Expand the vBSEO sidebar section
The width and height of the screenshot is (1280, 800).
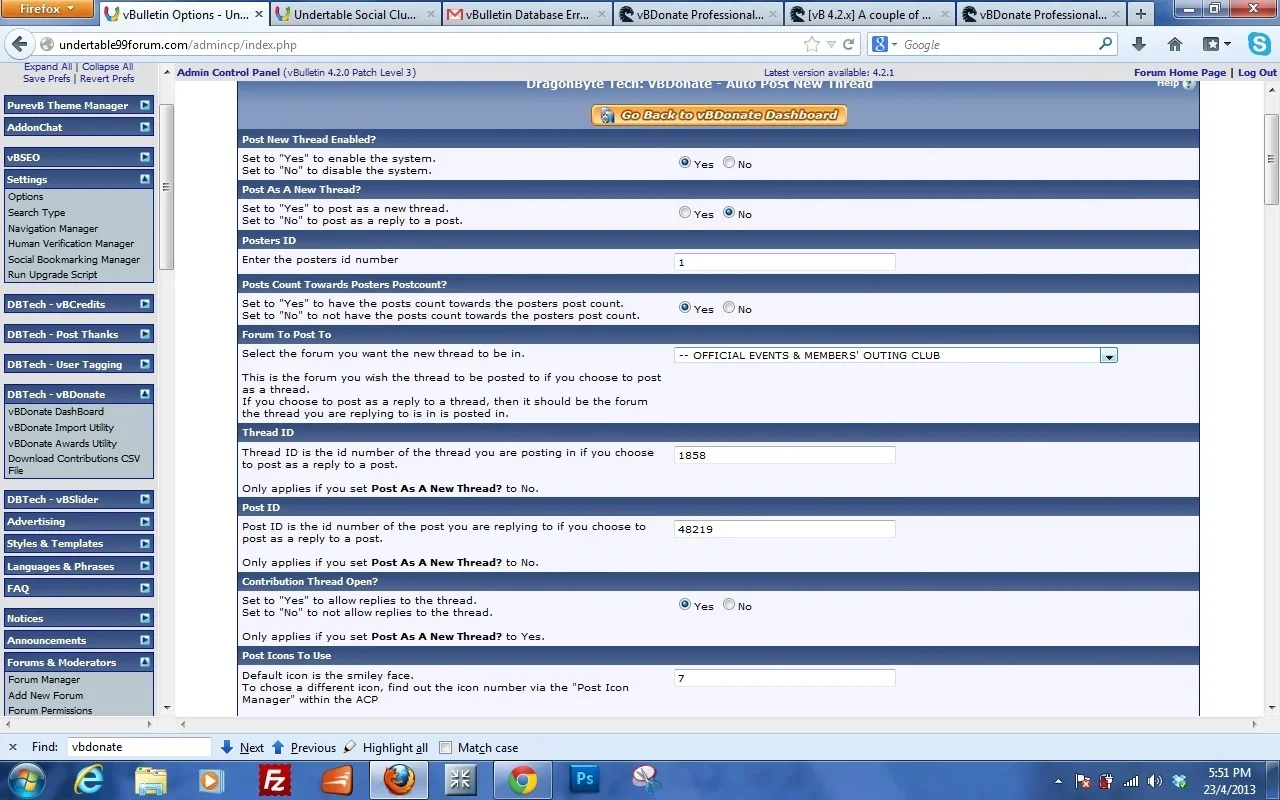tap(145, 157)
